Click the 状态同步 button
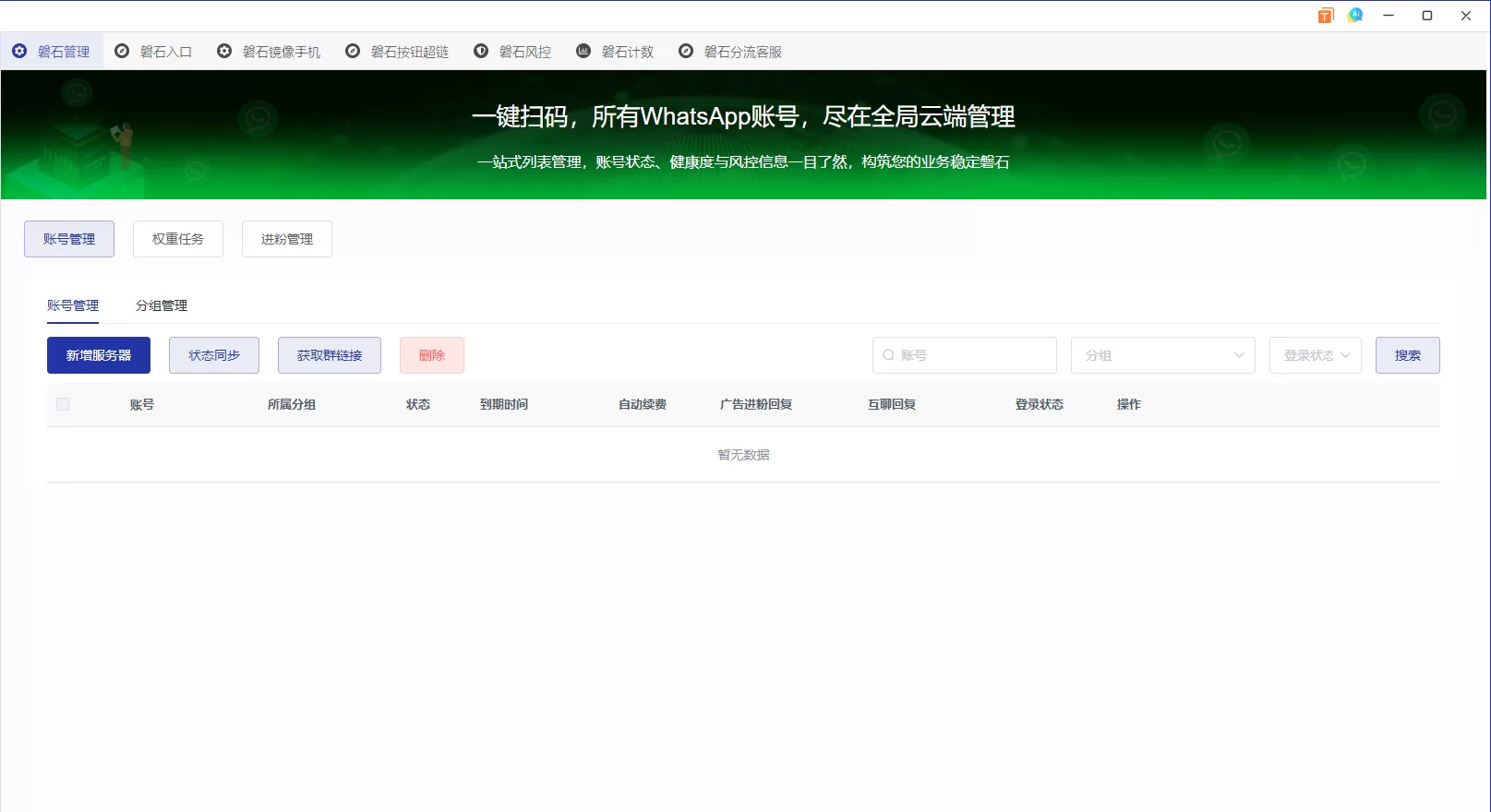This screenshot has height=812, width=1491. [x=214, y=355]
